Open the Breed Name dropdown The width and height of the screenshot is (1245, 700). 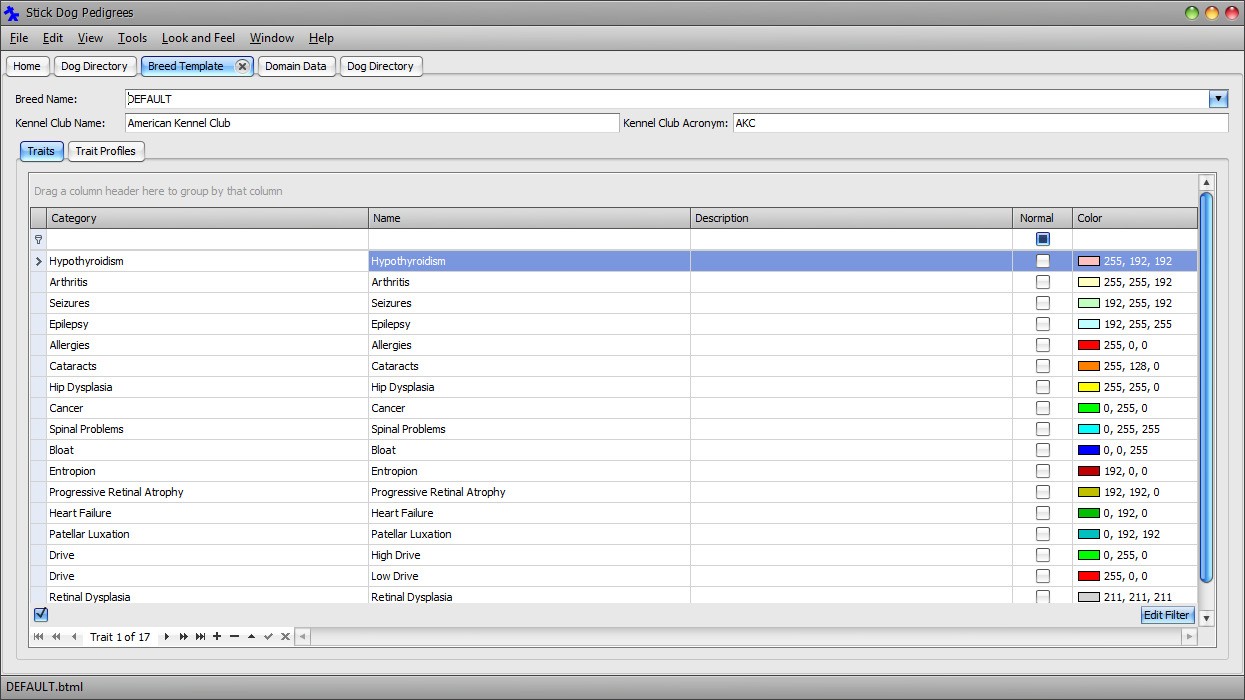tap(1218, 99)
